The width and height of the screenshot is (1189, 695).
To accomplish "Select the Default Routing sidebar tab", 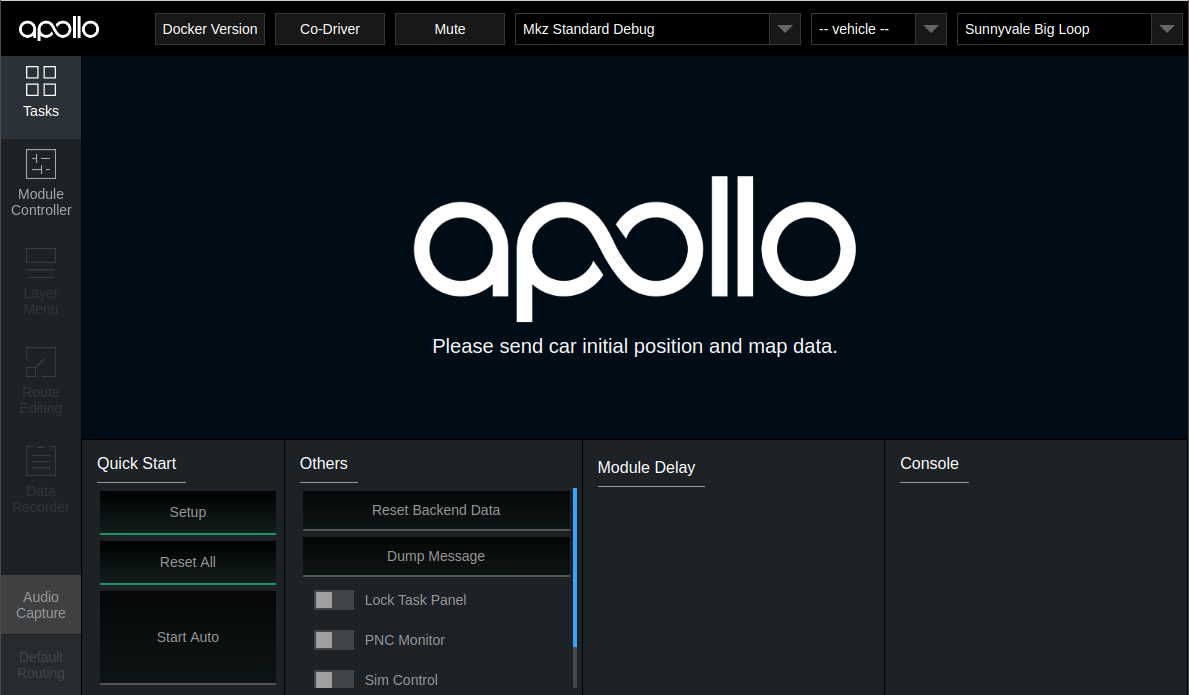I will click(41, 665).
